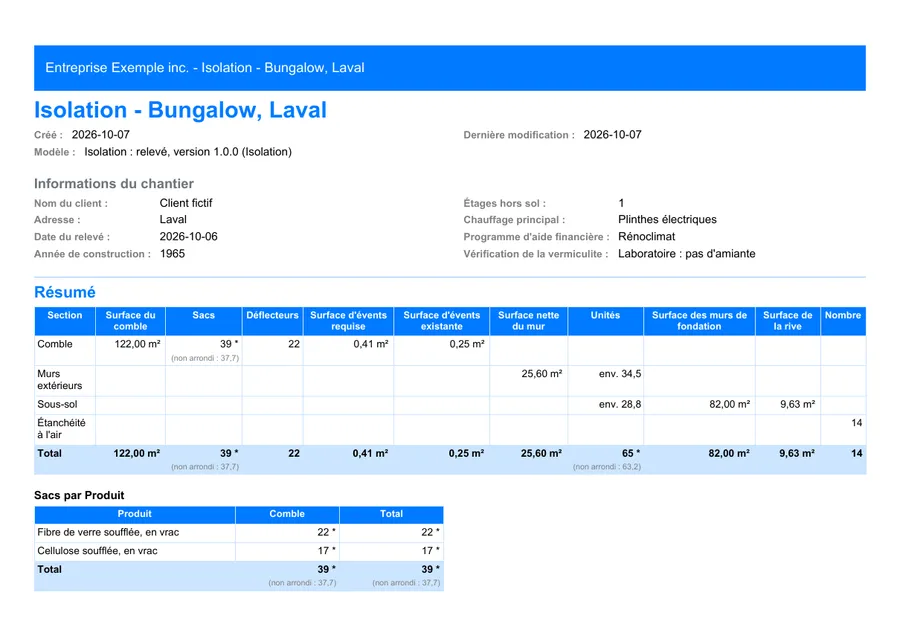Click the Créé date value
The image size is (900, 636).
[x=100, y=135]
